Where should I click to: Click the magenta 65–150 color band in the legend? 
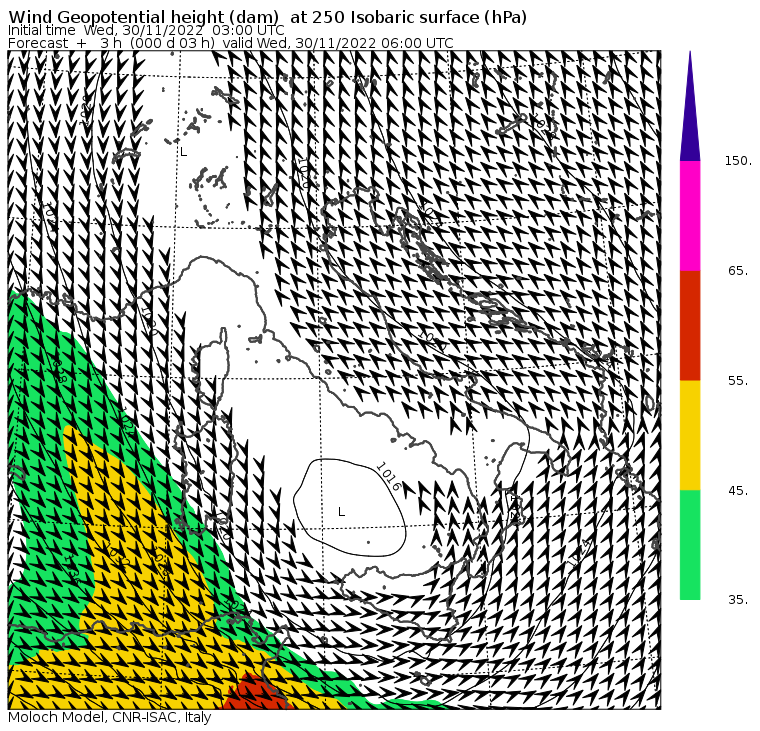point(690,216)
